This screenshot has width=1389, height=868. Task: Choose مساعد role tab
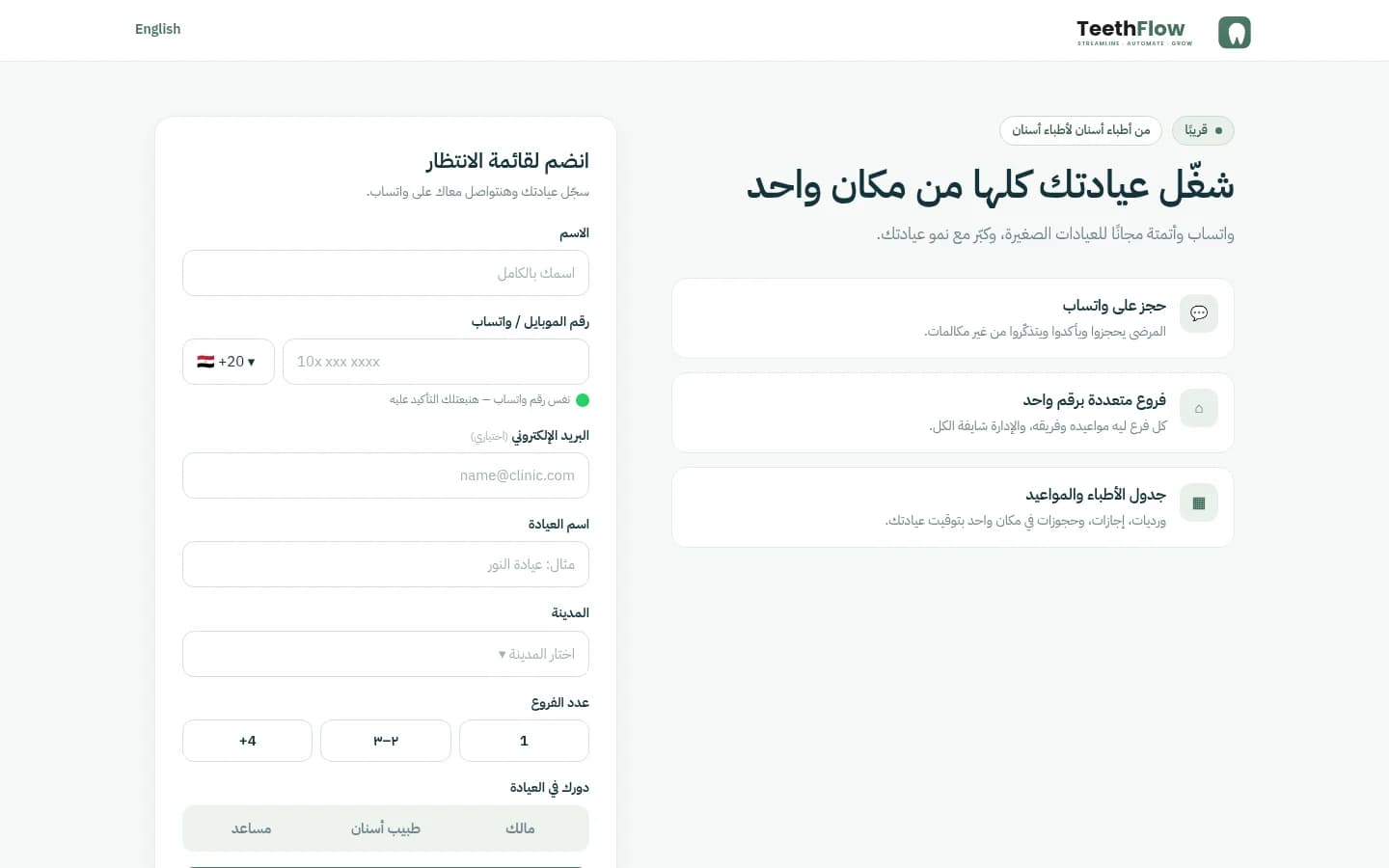pyautogui.click(x=251, y=828)
